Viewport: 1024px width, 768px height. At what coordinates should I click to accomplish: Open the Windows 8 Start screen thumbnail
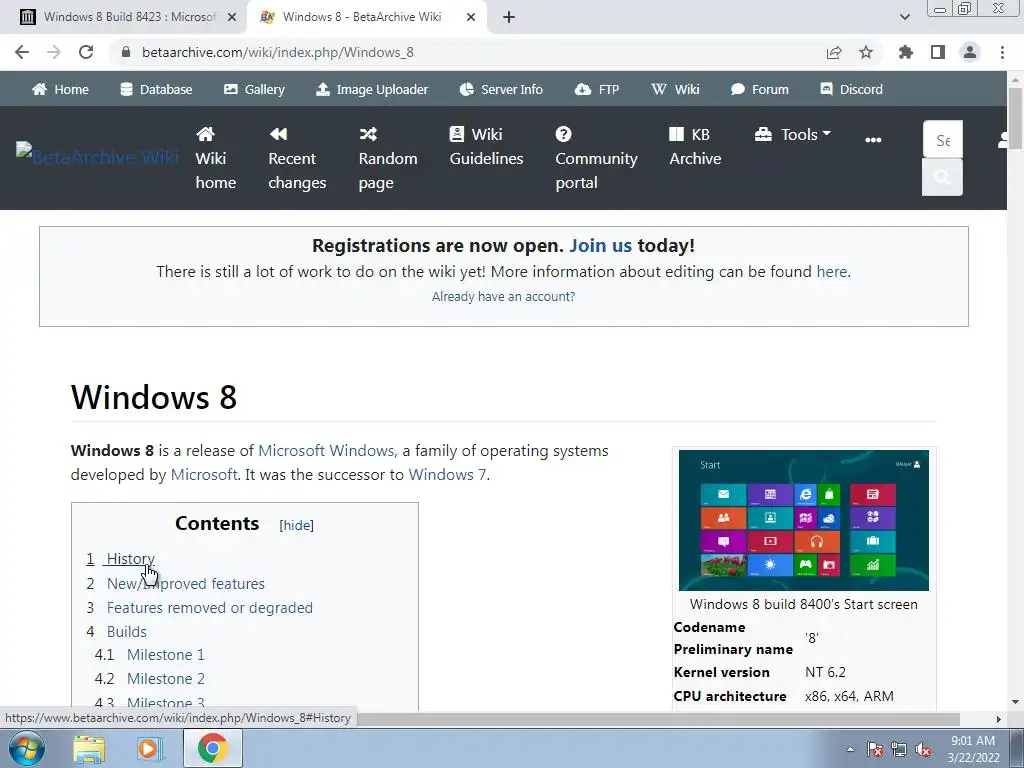tap(804, 520)
